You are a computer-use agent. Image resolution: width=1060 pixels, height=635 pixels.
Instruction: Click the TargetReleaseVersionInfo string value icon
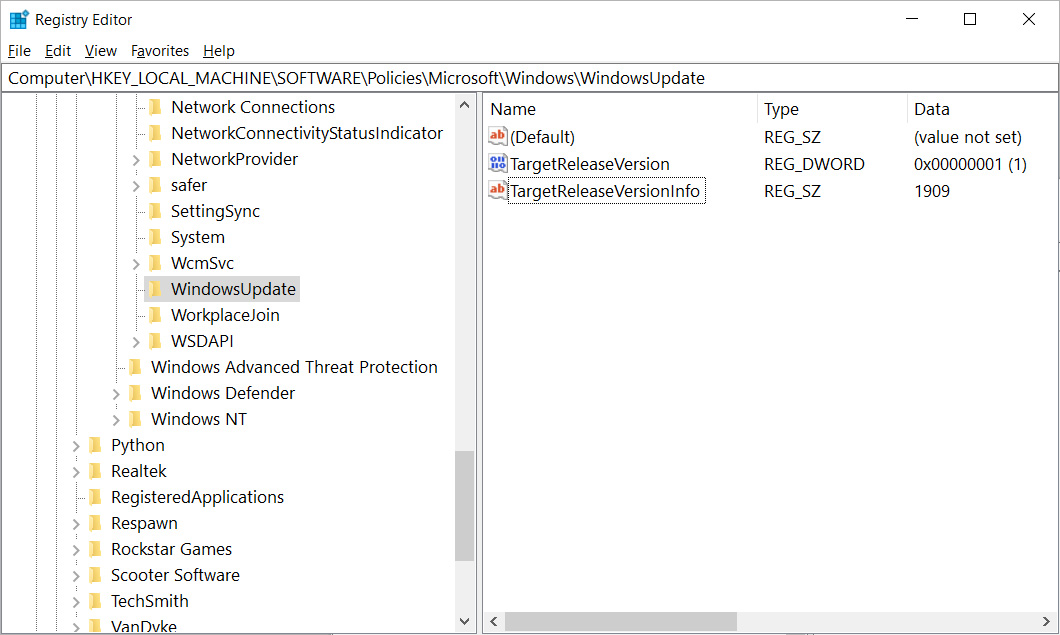point(498,190)
